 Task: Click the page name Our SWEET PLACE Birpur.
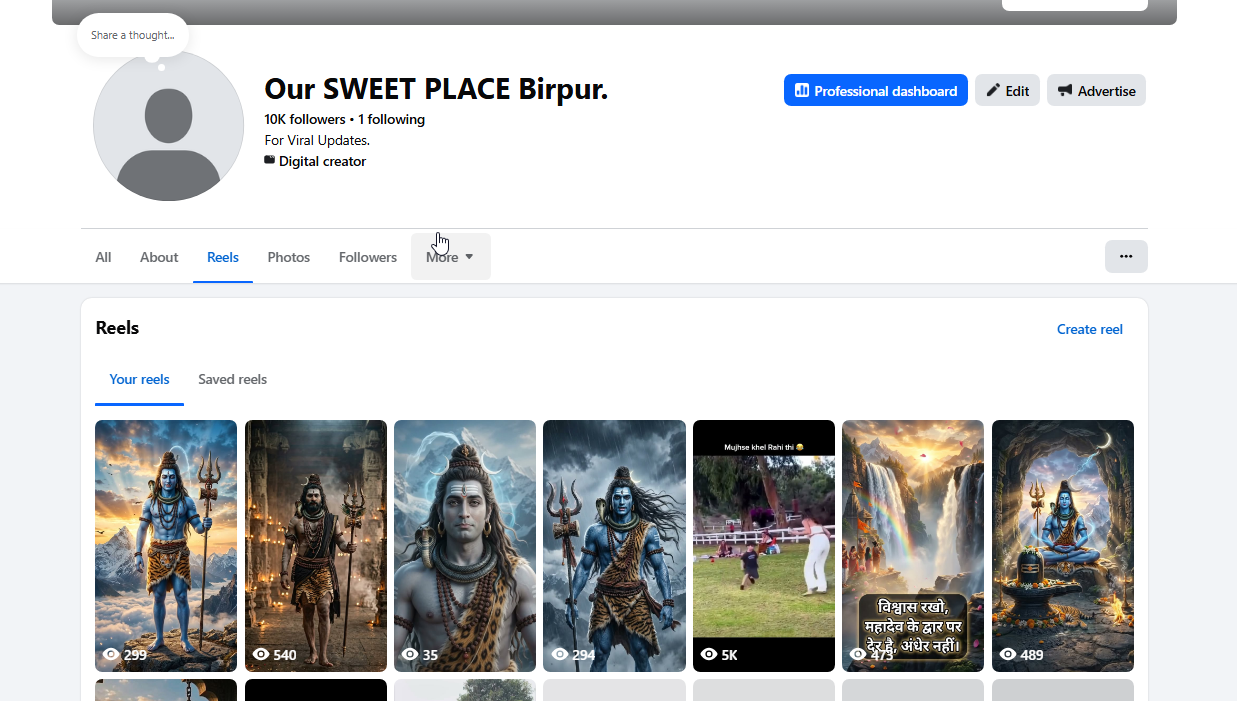coord(436,89)
